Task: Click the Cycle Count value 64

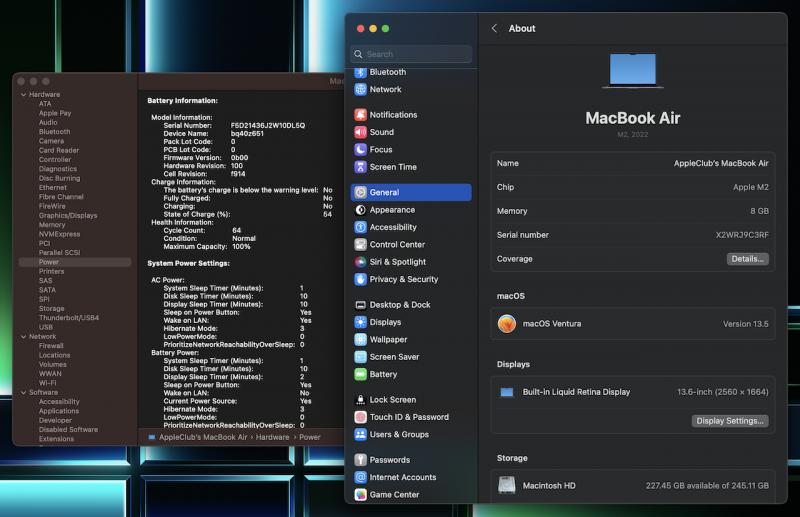Action: point(236,230)
